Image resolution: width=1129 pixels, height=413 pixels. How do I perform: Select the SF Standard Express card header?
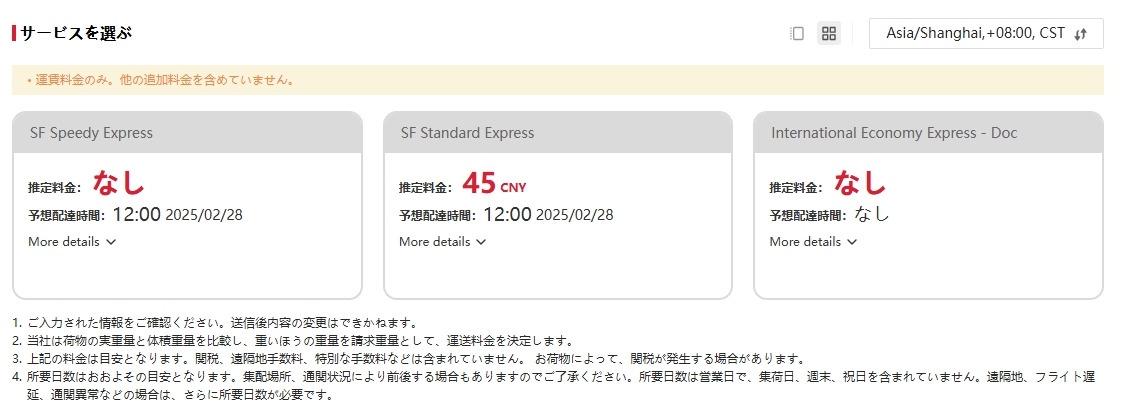pyautogui.click(x=557, y=132)
